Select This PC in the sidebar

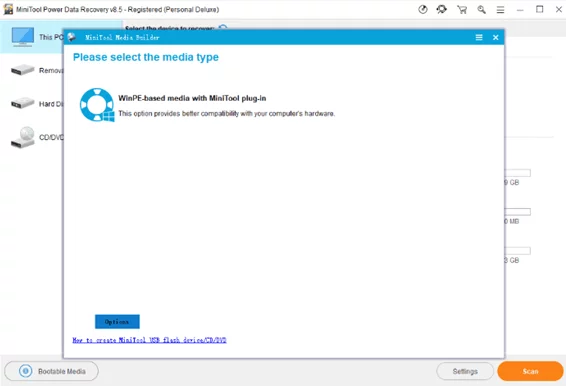[x=32, y=37]
